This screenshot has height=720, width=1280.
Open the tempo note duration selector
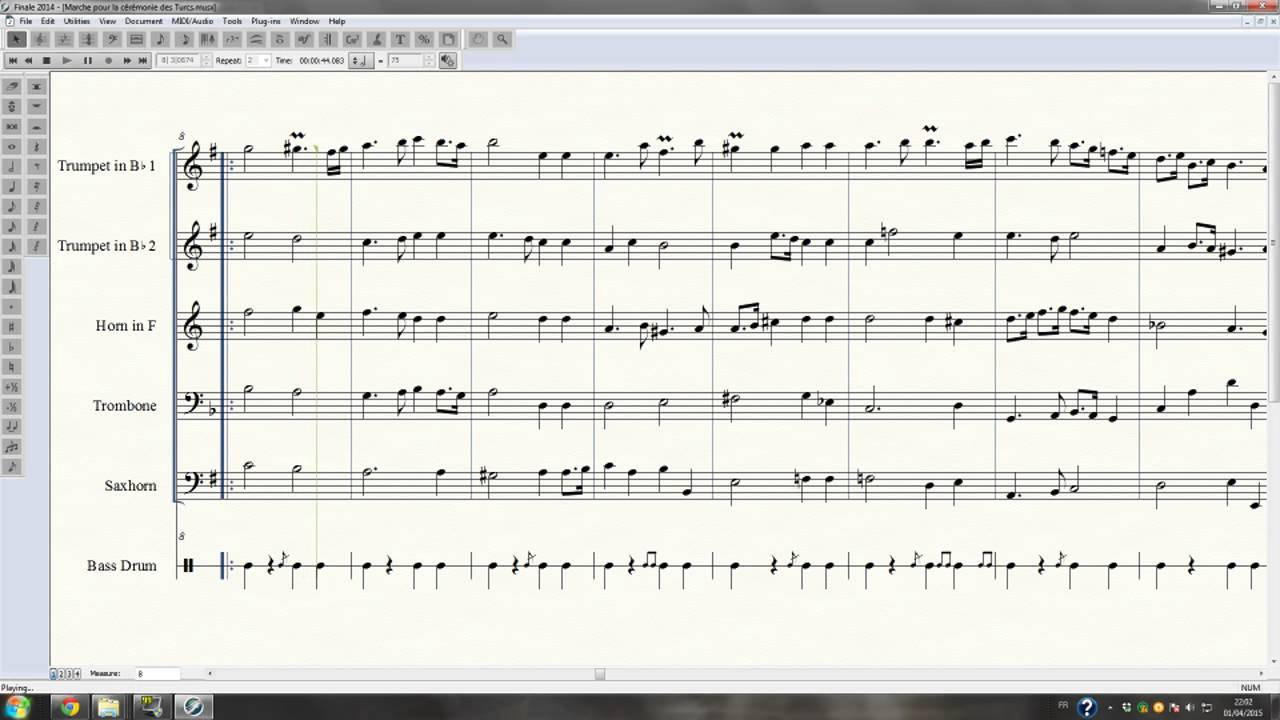tap(362, 61)
